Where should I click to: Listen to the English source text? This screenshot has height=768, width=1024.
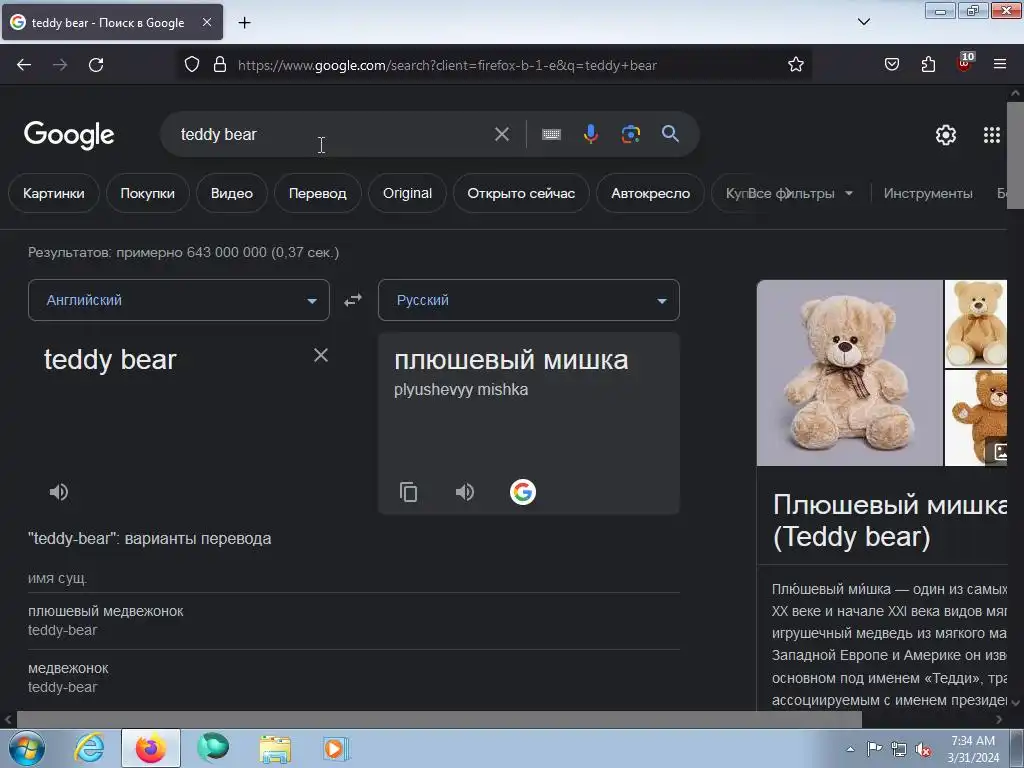(59, 492)
